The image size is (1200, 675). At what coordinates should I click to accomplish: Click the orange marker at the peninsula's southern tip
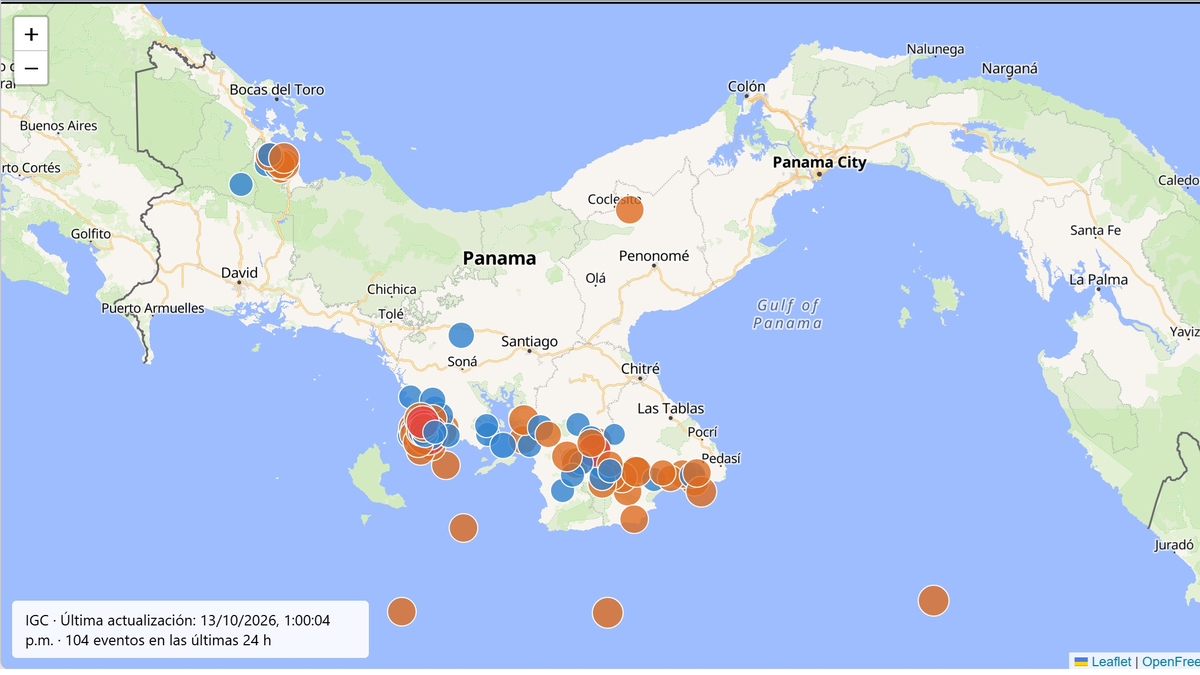(x=634, y=518)
